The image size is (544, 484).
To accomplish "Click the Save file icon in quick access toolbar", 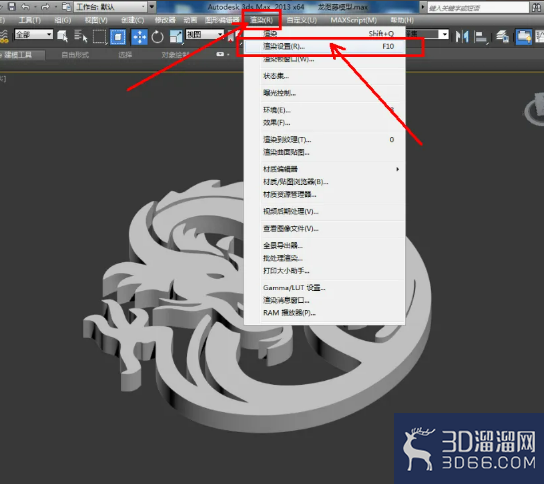I will [x=12, y=6].
